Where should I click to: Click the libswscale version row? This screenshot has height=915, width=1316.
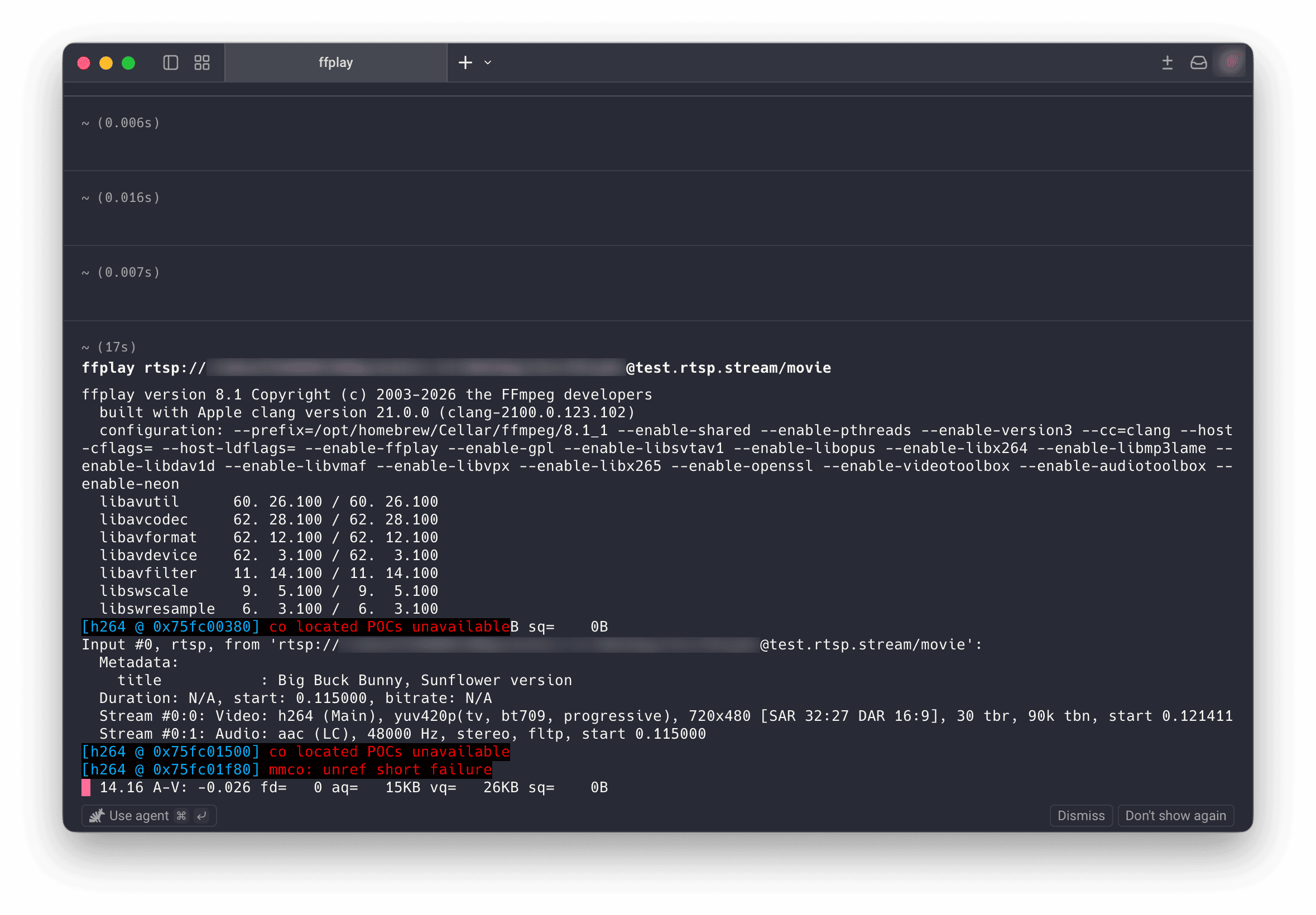point(268,591)
